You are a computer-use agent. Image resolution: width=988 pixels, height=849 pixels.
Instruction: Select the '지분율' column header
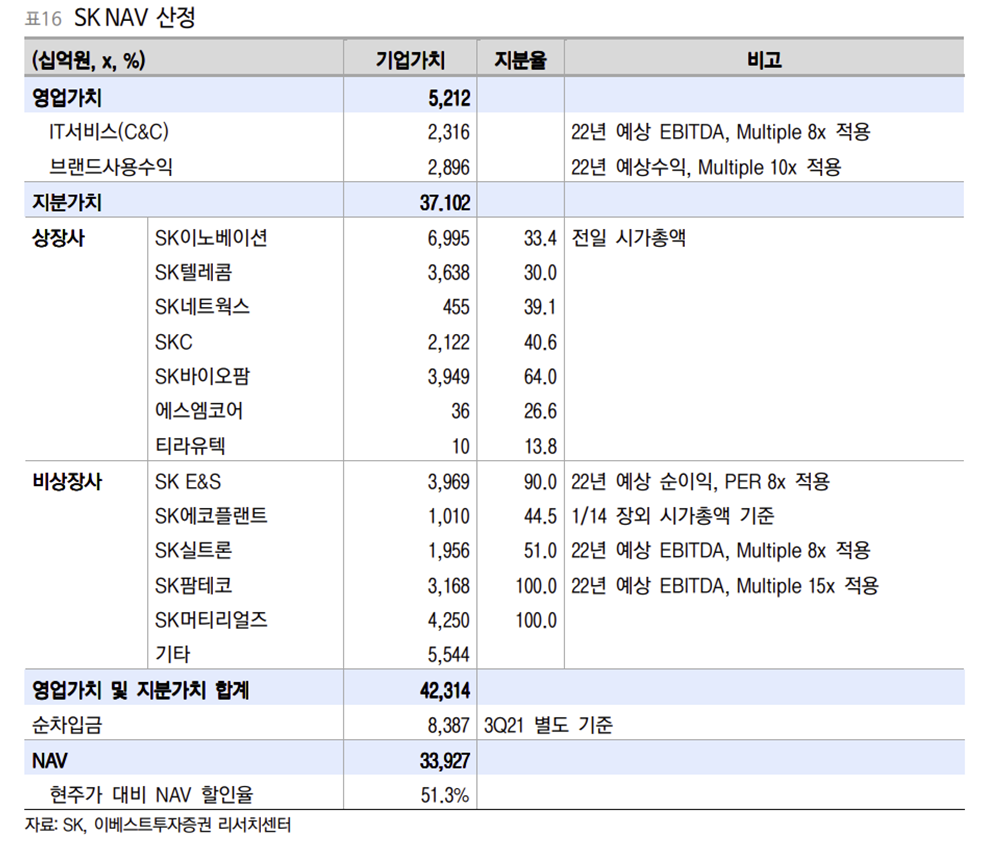pos(520,60)
